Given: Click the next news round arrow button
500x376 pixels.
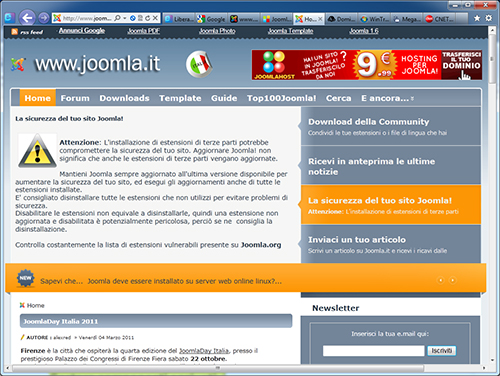Looking at the screenshot, I should pyautogui.click(x=452, y=280).
